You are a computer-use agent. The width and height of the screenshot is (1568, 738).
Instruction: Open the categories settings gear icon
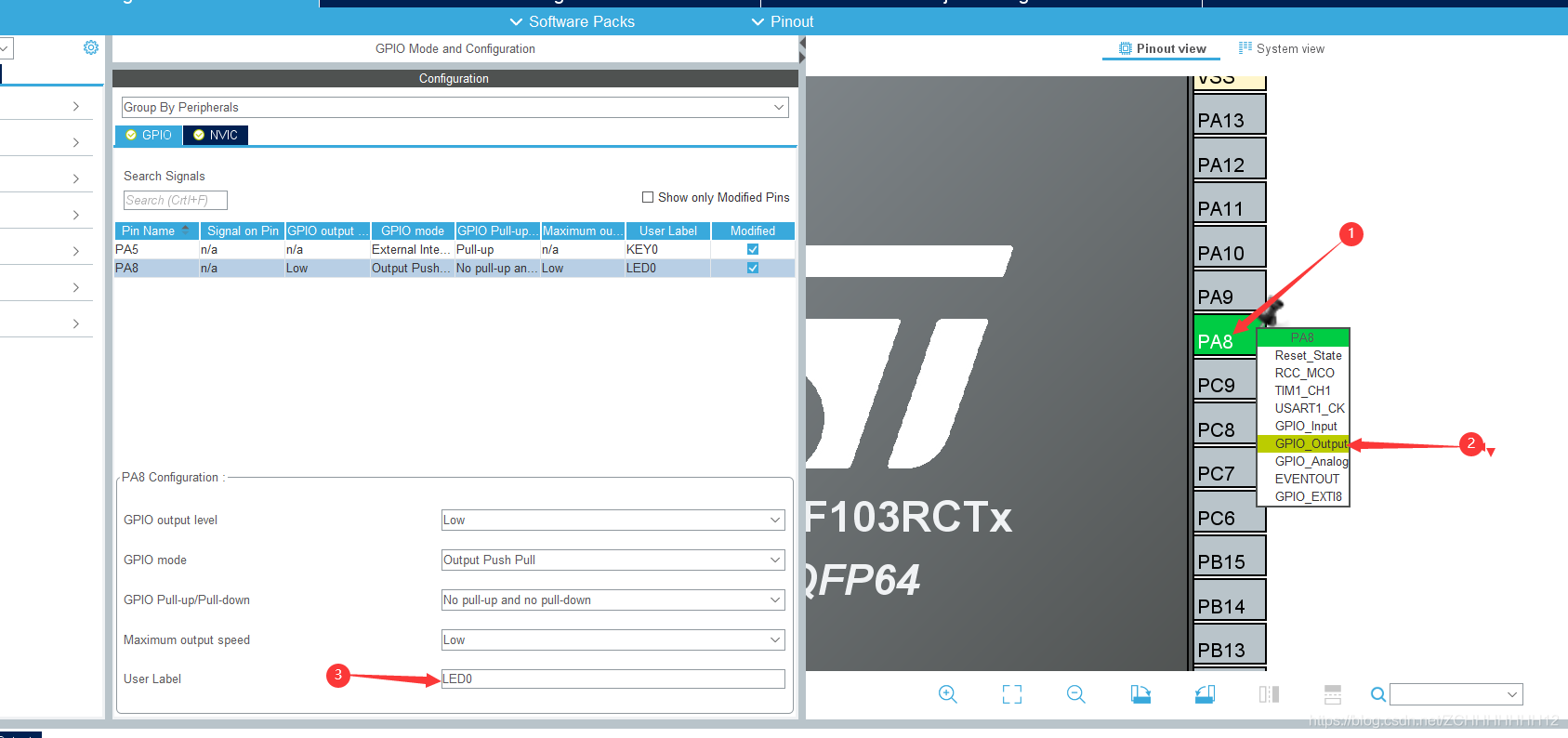tap(91, 47)
